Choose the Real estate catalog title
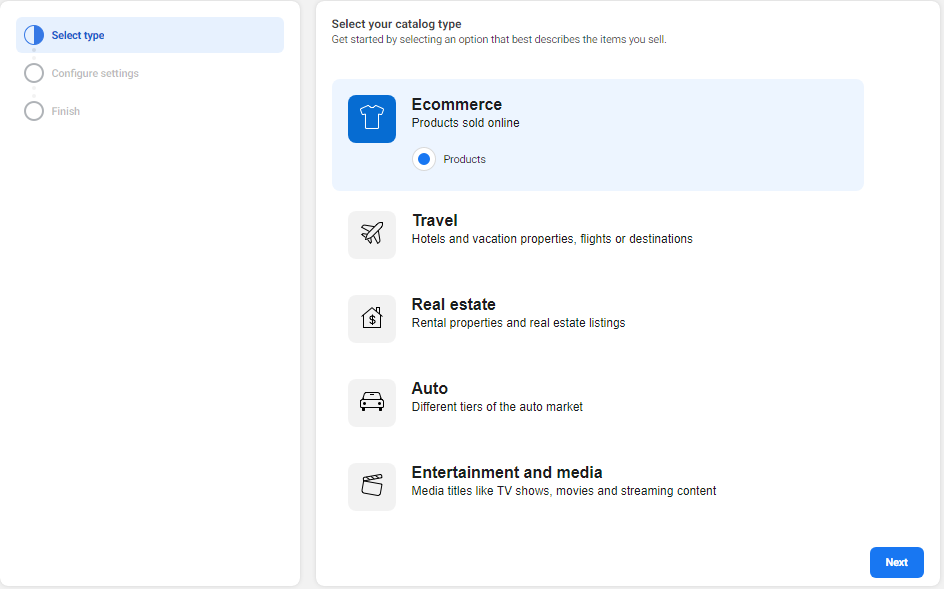Viewport: 944px width, 589px height. (453, 304)
